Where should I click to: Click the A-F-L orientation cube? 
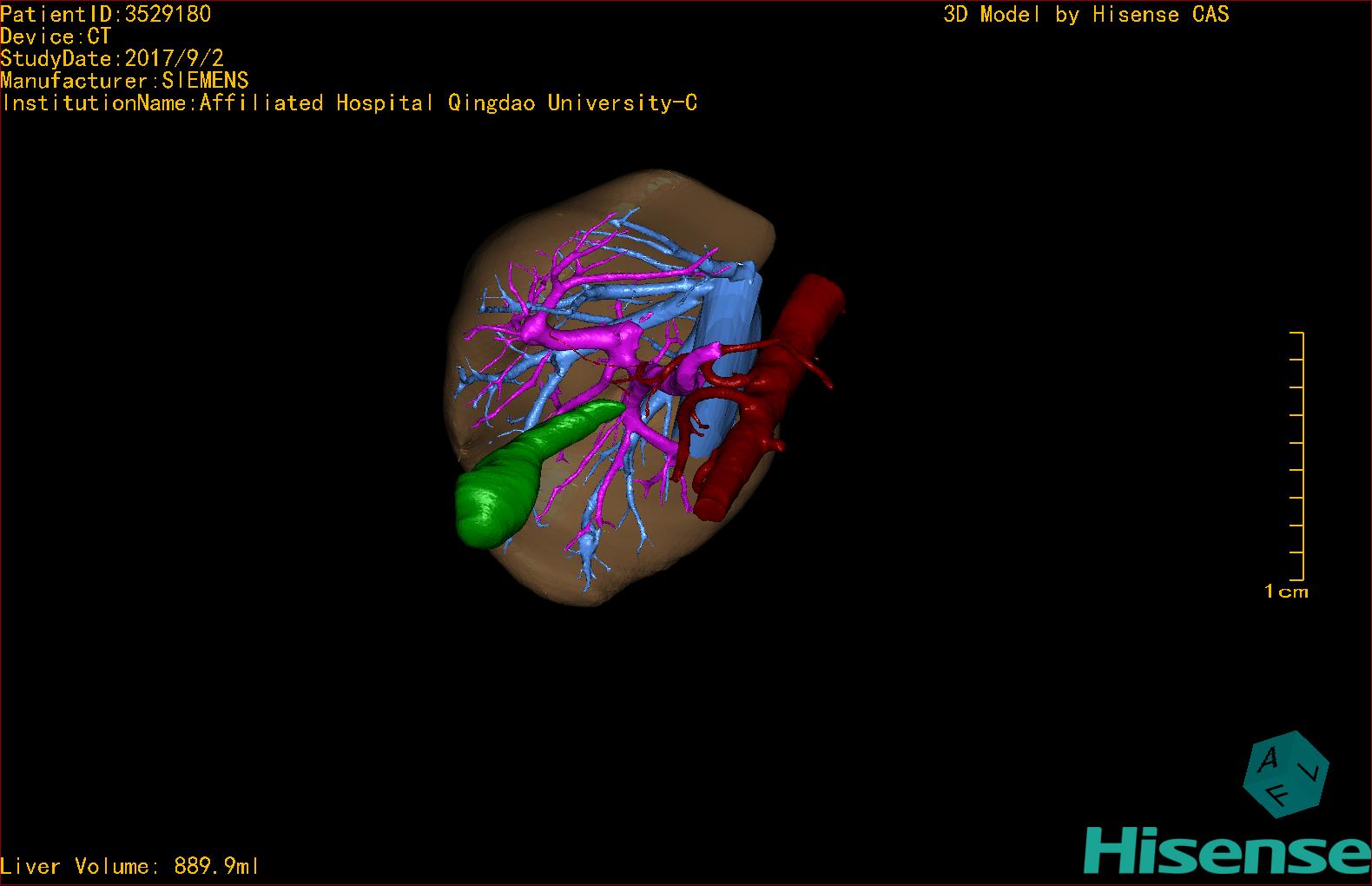1286,774
